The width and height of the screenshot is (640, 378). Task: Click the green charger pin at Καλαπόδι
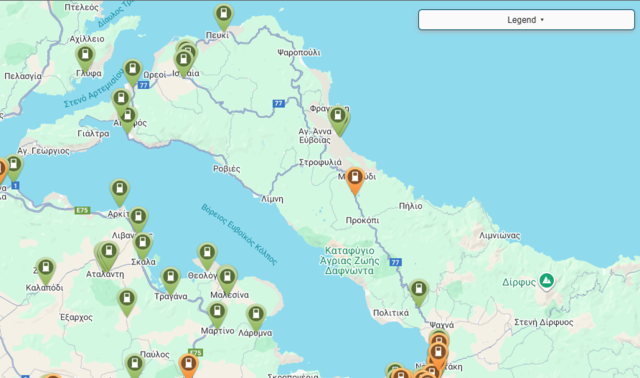click(x=46, y=271)
